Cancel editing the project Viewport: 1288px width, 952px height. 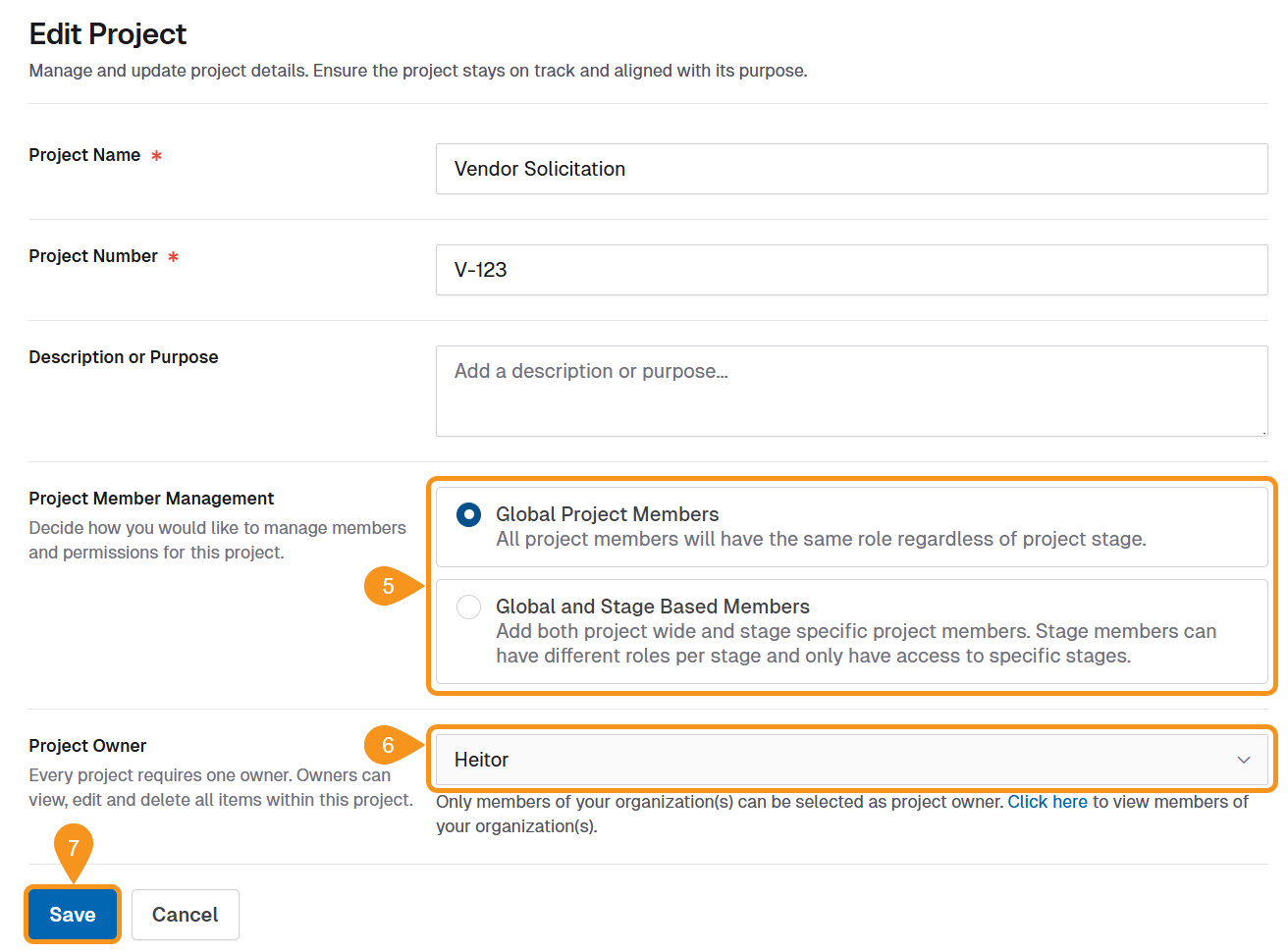pyautogui.click(x=185, y=915)
